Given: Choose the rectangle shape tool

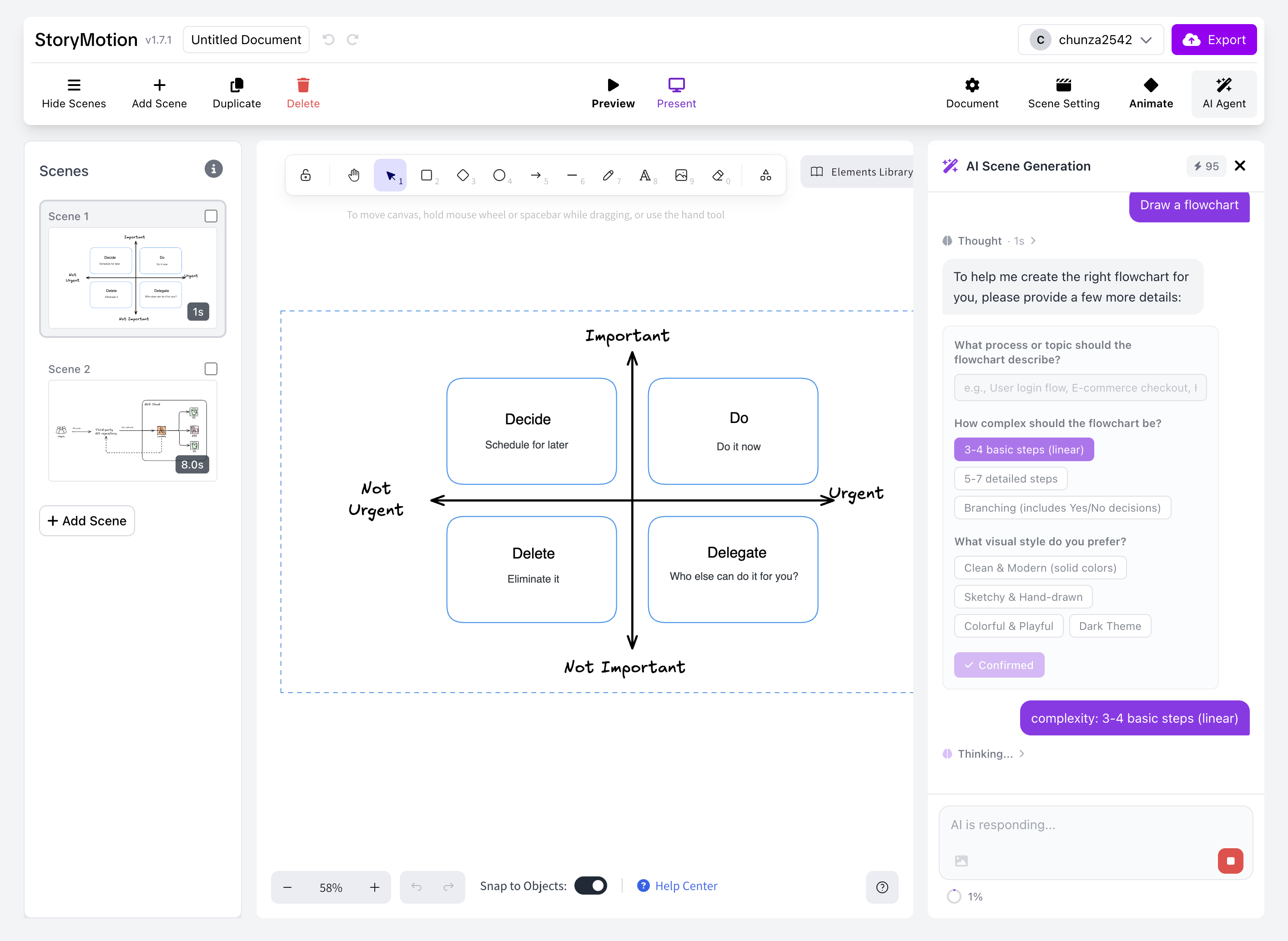Looking at the screenshot, I should [426, 175].
